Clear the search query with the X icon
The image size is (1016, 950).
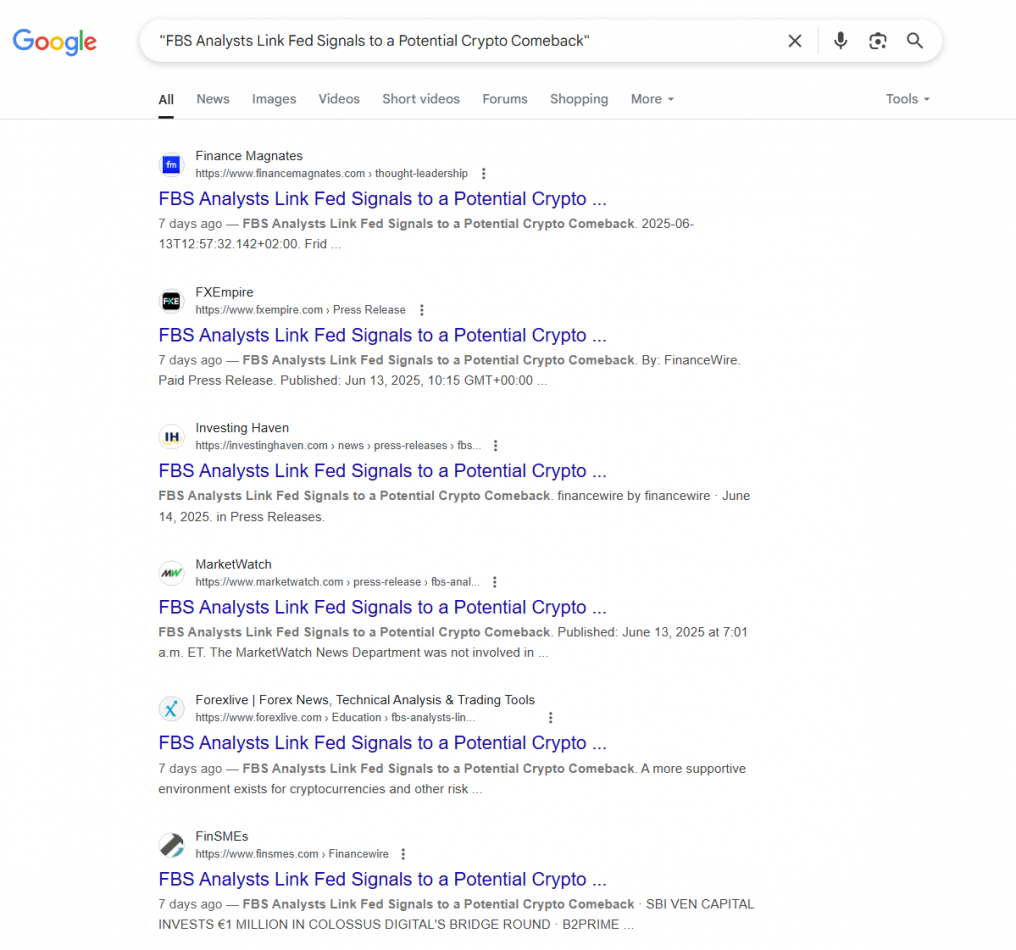point(794,41)
